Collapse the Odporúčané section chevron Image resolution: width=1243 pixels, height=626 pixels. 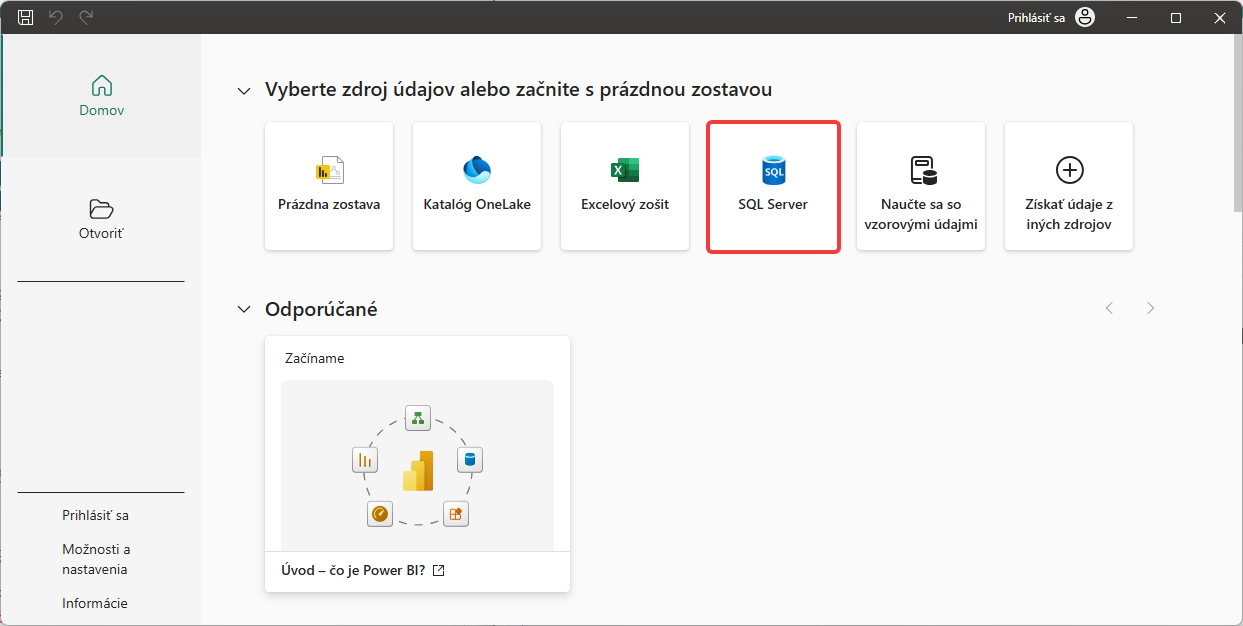click(x=243, y=309)
